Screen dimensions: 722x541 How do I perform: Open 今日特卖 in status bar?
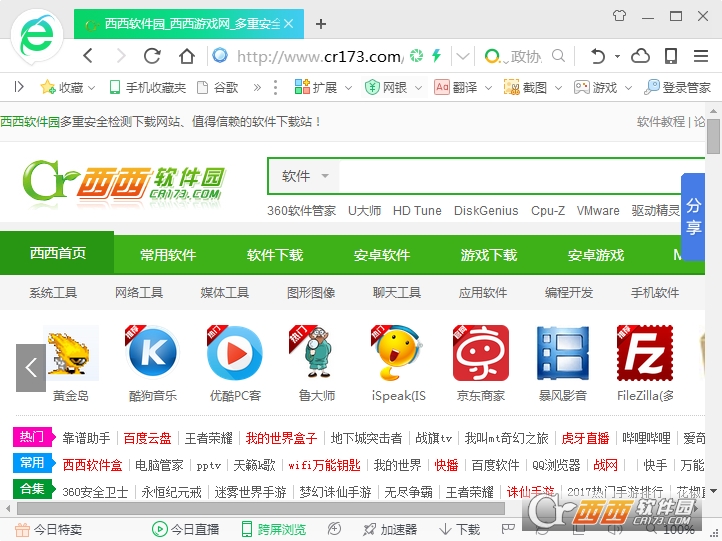click(x=48, y=529)
